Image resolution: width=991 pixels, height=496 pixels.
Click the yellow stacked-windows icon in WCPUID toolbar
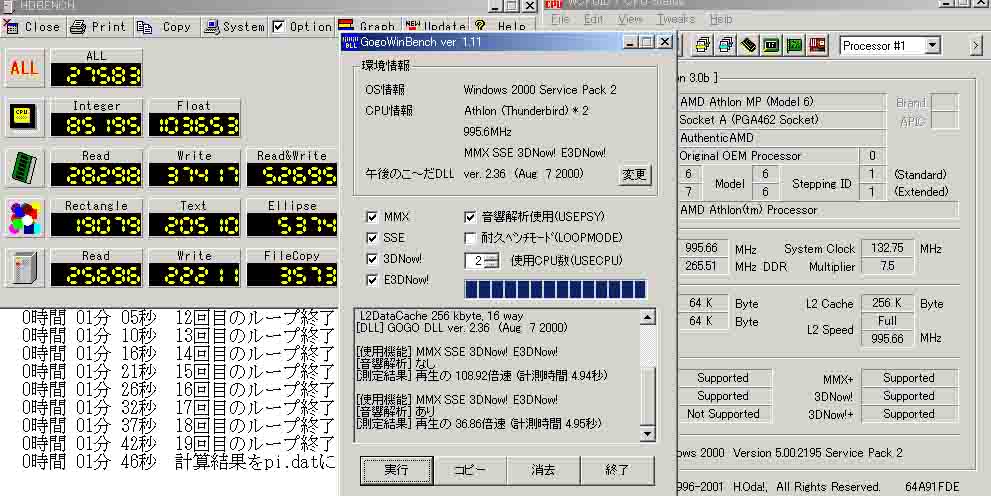703,45
